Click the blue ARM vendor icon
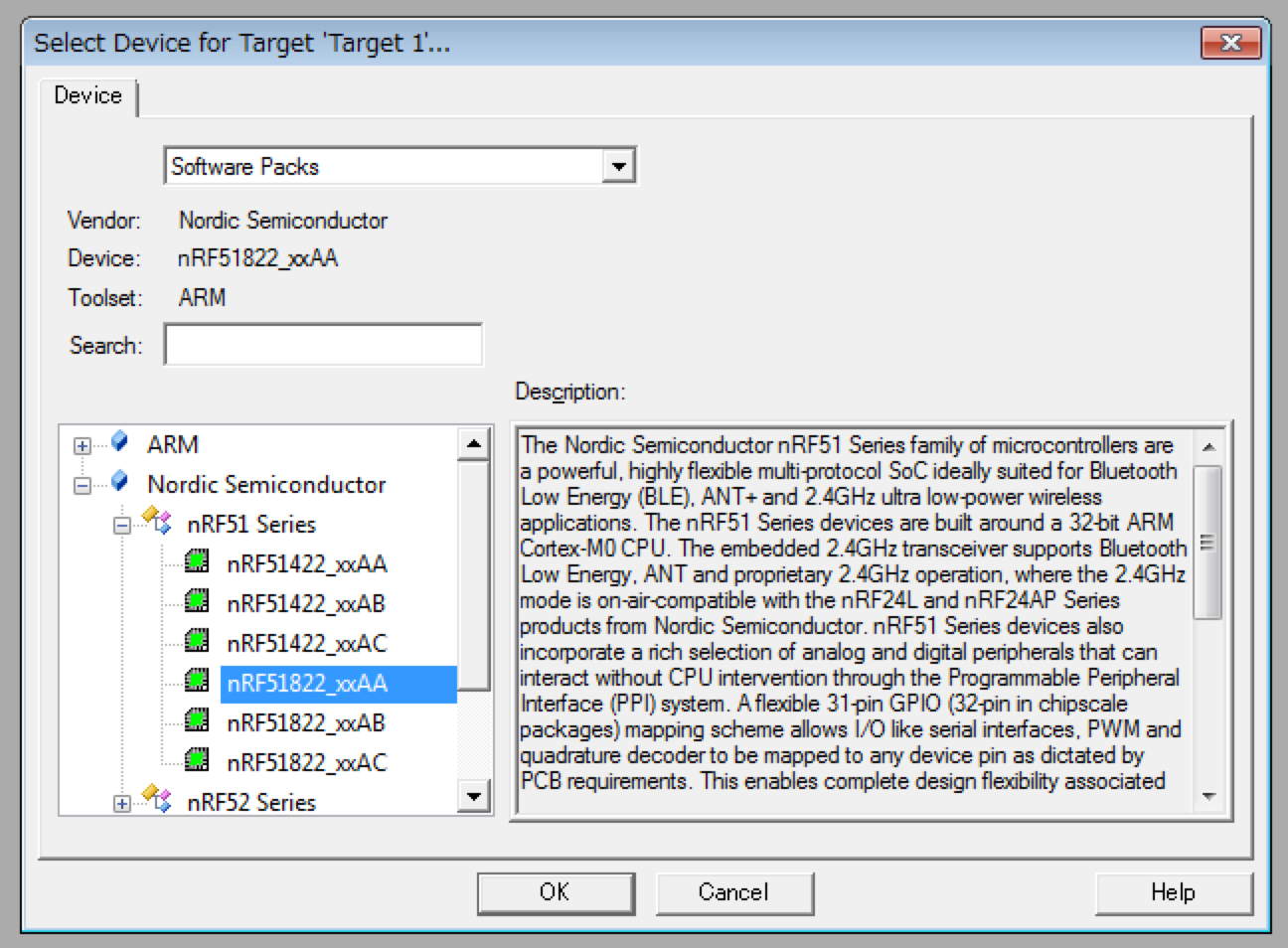Viewport: 1288px width, 948px height. 119,442
